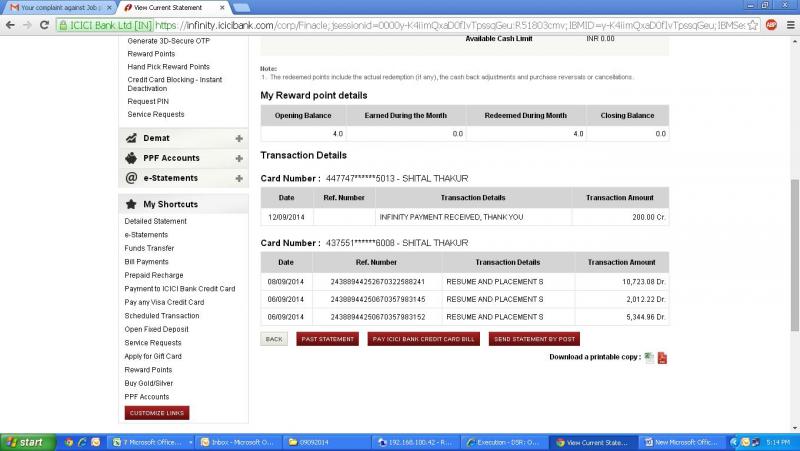Open Generate 3D-Secure OTP link
The image size is (800, 451).
tap(168, 41)
